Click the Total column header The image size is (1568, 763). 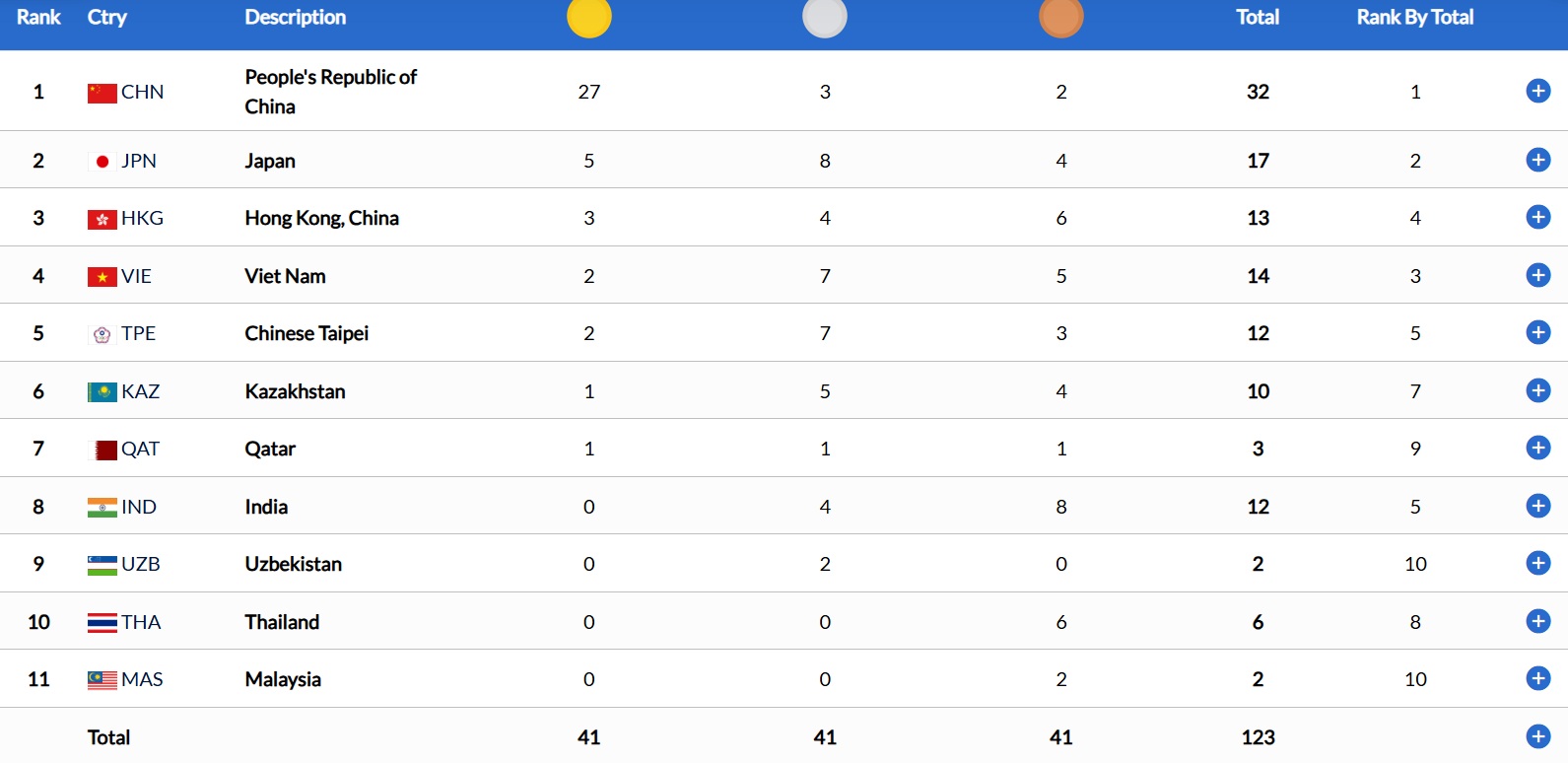pyautogui.click(x=1258, y=18)
